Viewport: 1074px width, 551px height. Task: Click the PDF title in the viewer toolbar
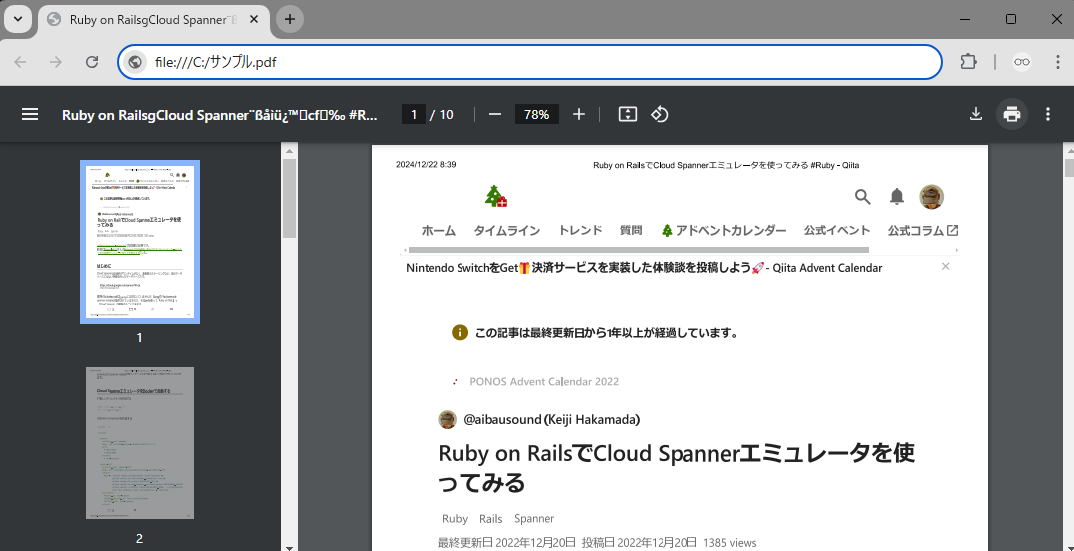(x=220, y=115)
